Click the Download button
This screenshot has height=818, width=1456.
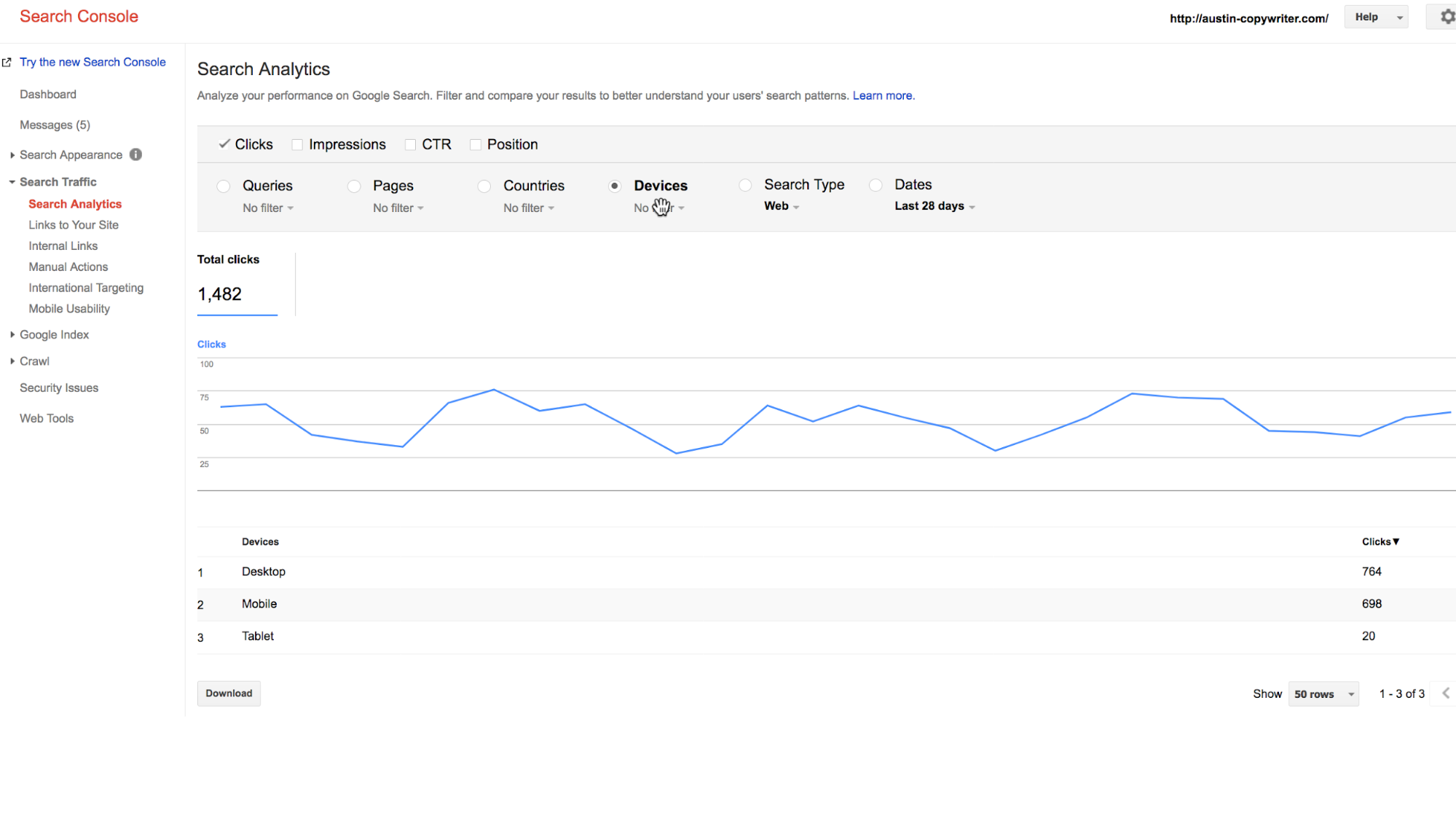tap(229, 693)
